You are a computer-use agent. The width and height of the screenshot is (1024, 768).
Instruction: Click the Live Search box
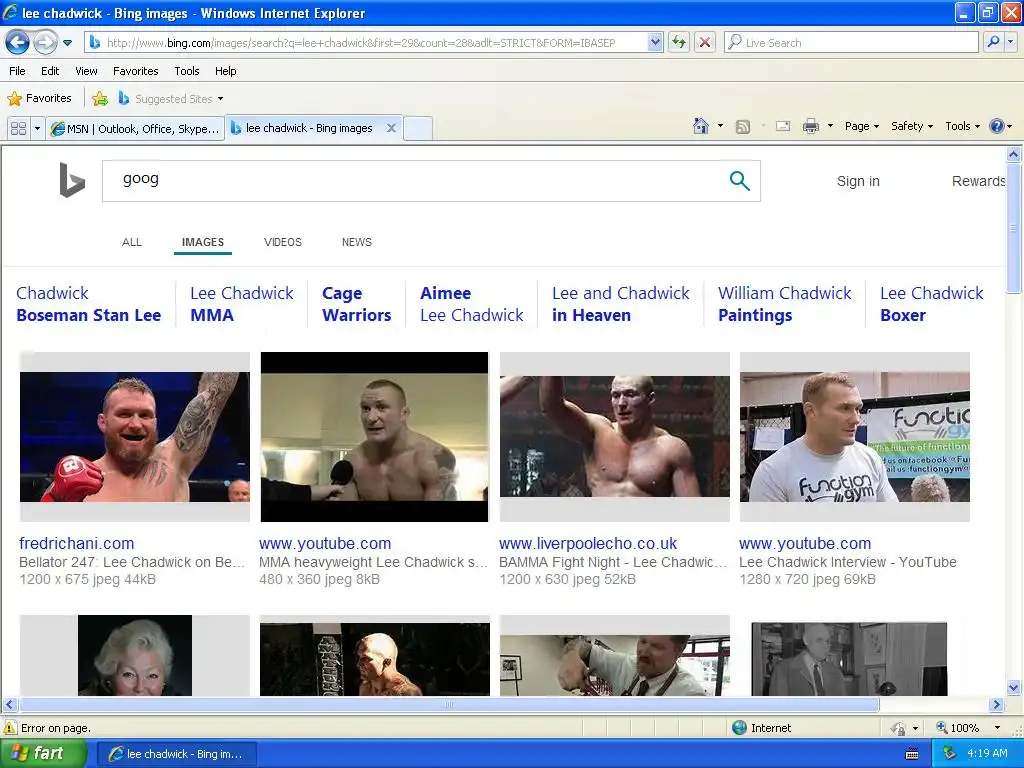(852, 43)
